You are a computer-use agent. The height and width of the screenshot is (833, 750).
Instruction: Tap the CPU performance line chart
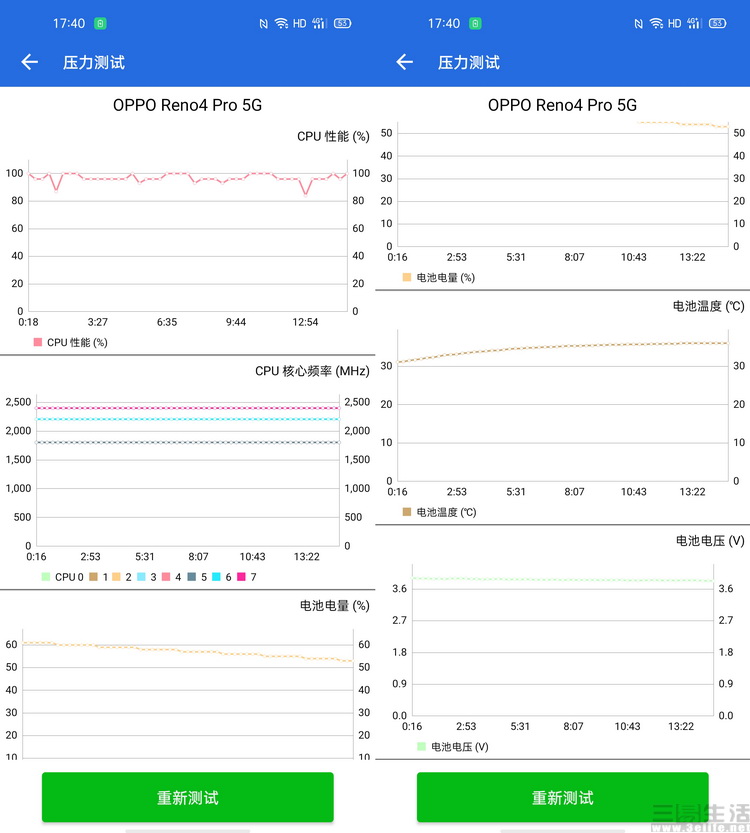click(188, 236)
